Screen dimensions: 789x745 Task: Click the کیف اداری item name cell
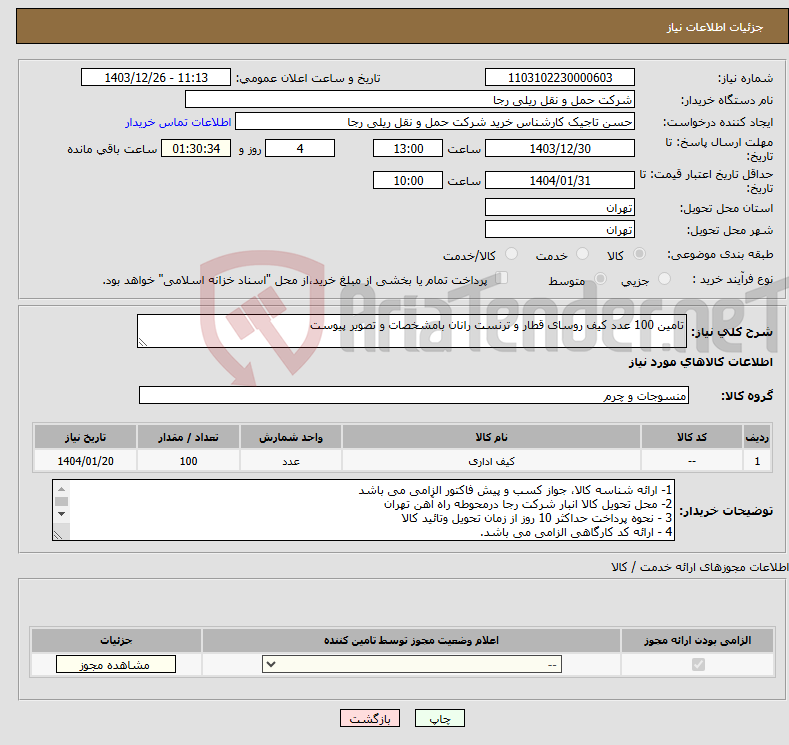click(491, 461)
